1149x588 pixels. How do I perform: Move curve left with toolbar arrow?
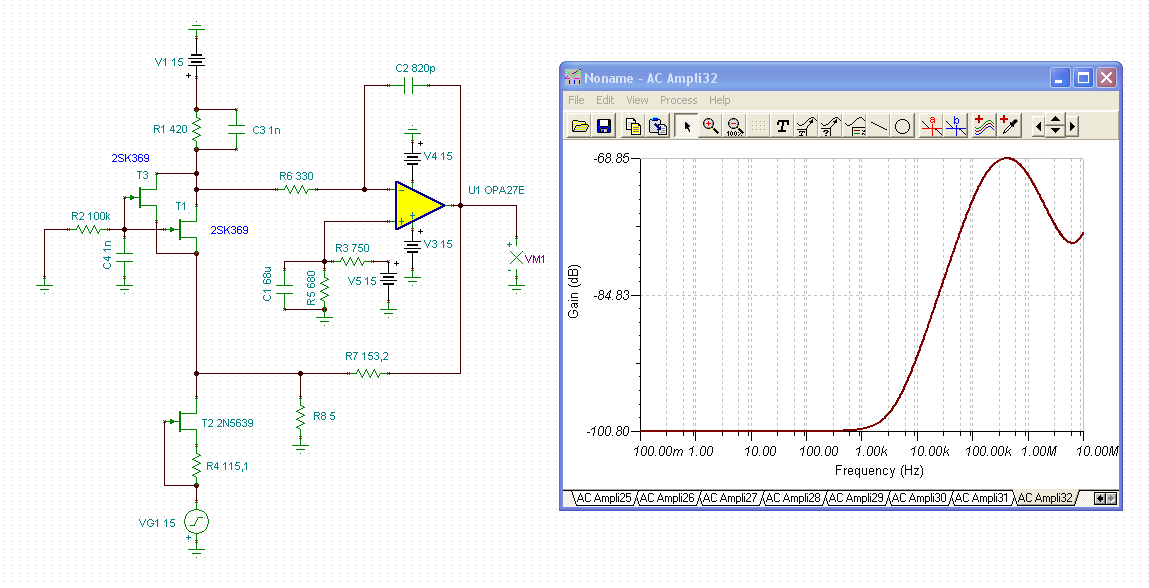(1038, 126)
